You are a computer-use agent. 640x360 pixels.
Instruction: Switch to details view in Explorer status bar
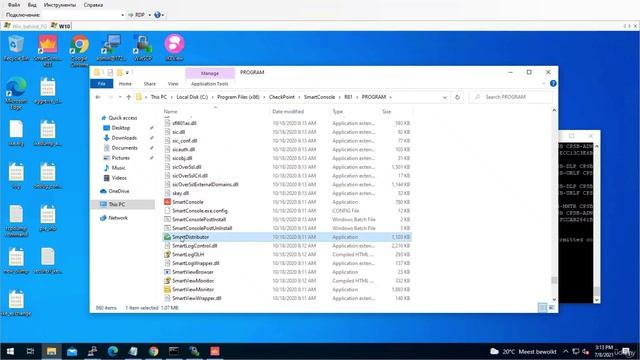542,308
